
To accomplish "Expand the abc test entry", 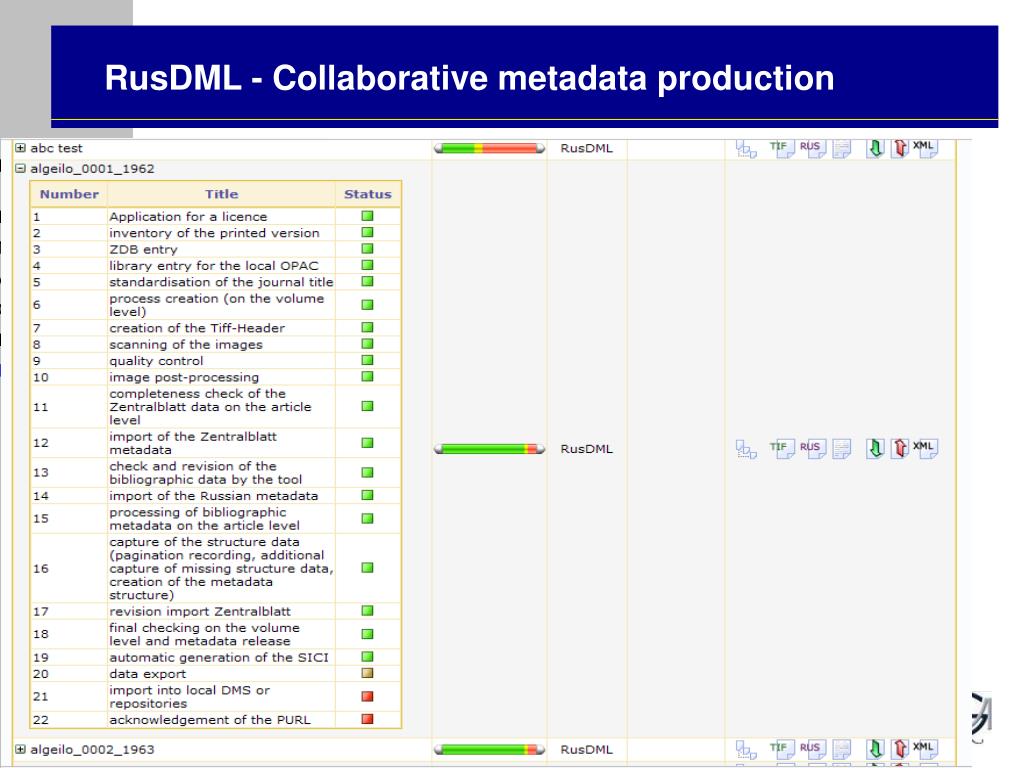I will [x=20, y=148].
